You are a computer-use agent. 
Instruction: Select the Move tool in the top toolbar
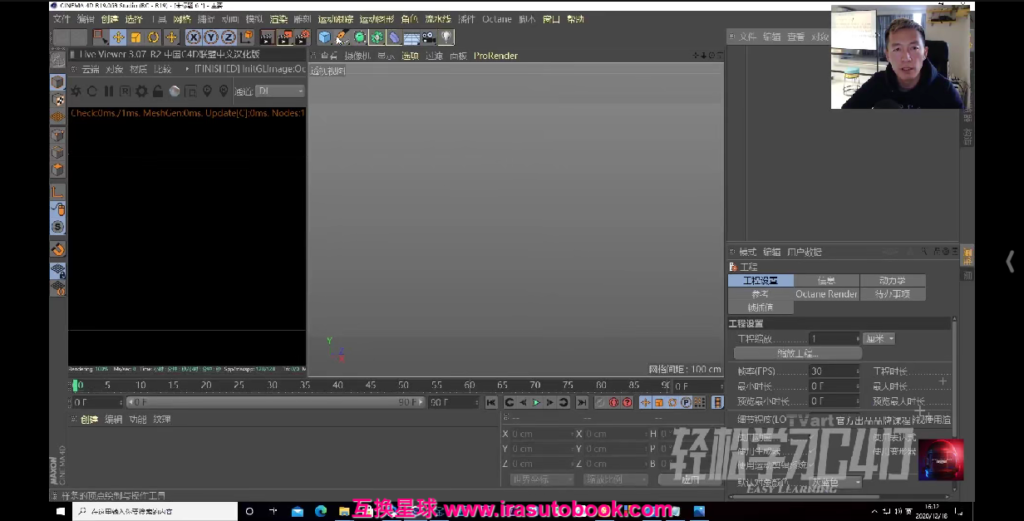coord(118,37)
